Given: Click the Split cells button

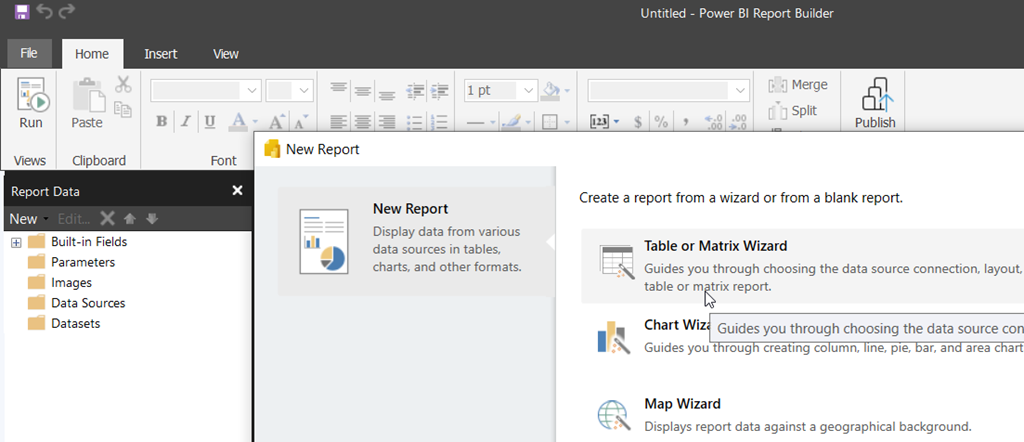Looking at the screenshot, I should tap(792, 111).
